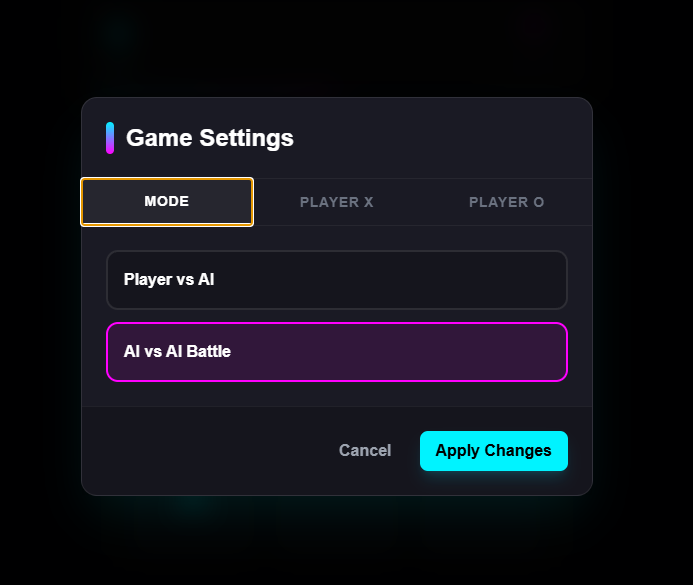Viewport: 693px width, 585px height.
Task: Click the Apply Changes button
Action: tap(494, 451)
